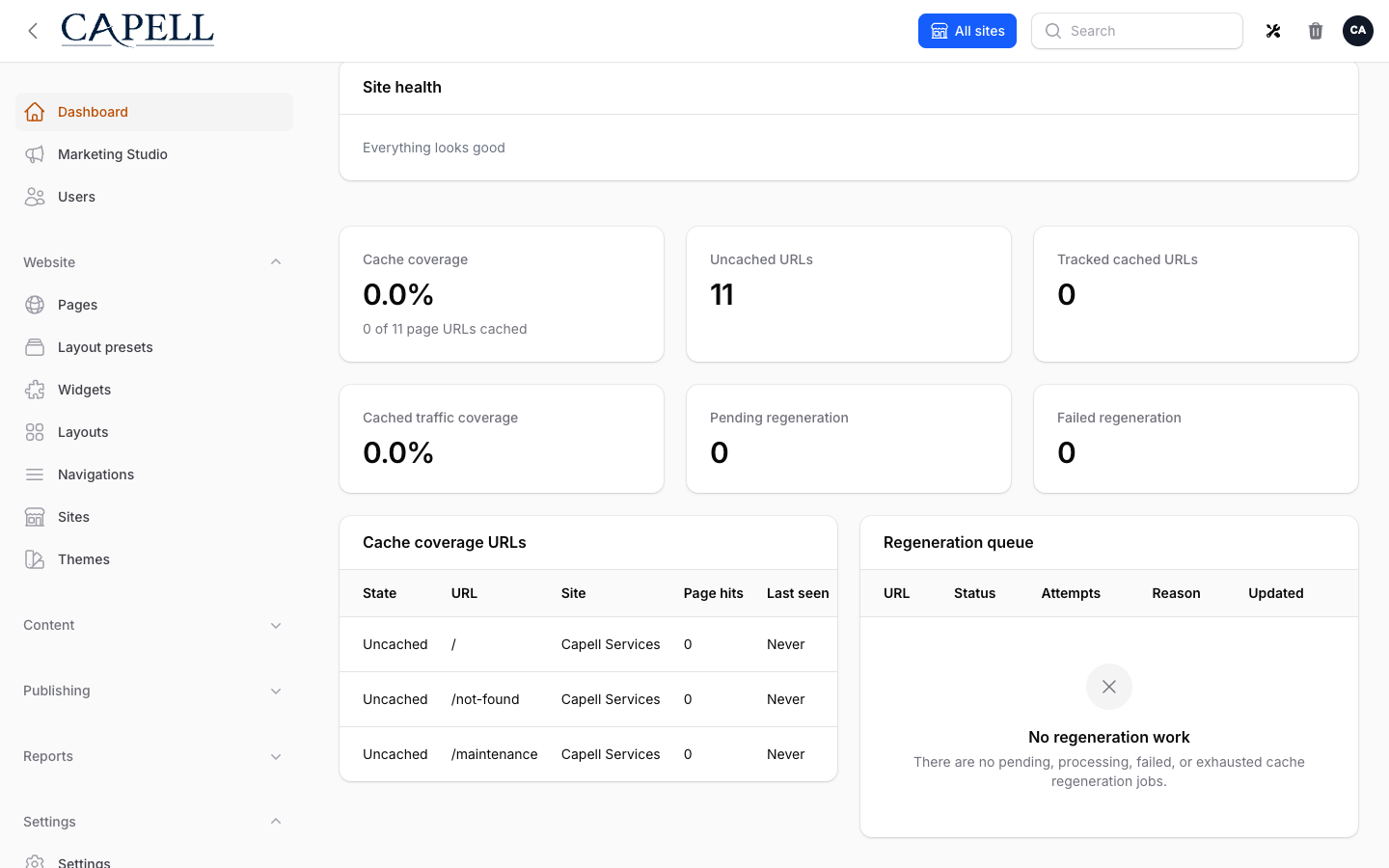Click the Tracked cached URLs card
Screen dimensions: 1389x868
coord(1196,294)
